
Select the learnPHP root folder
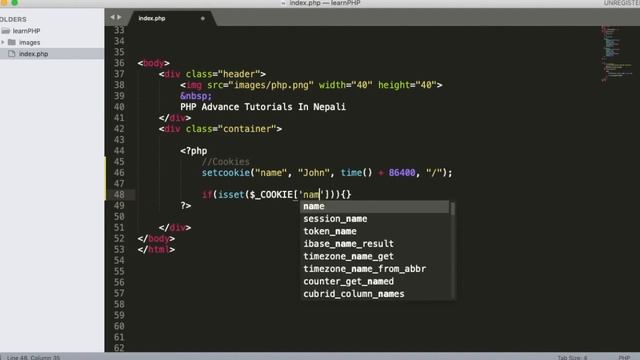(27, 31)
